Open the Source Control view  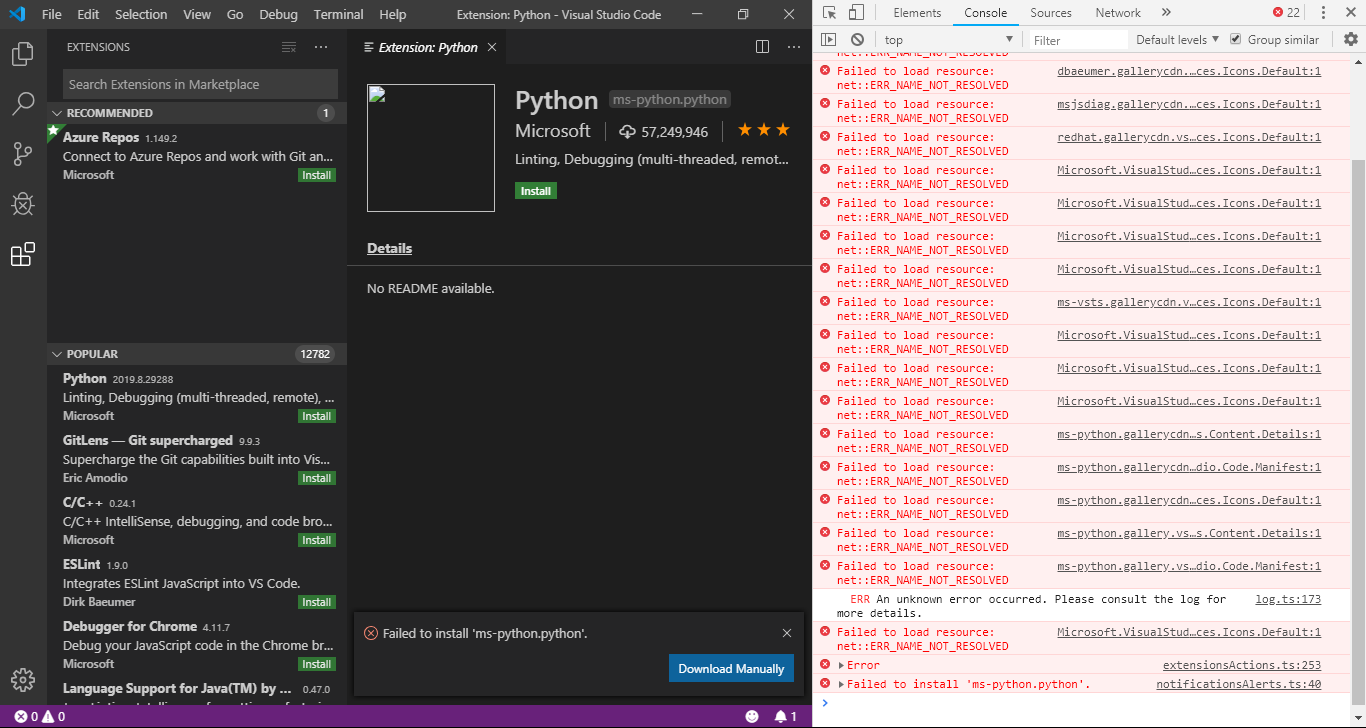(x=22, y=154)
